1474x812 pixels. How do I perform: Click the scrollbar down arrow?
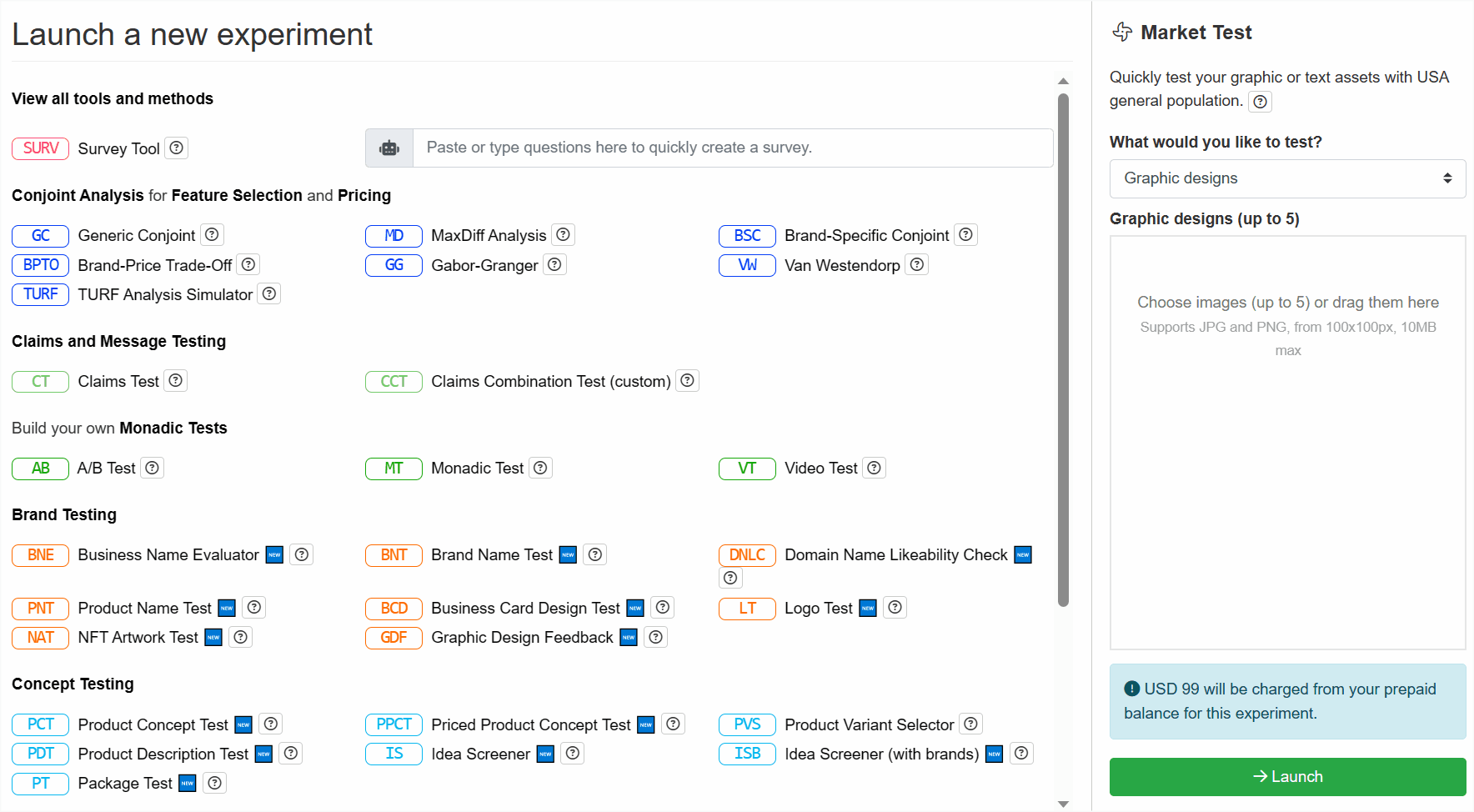coord(1063,804)
